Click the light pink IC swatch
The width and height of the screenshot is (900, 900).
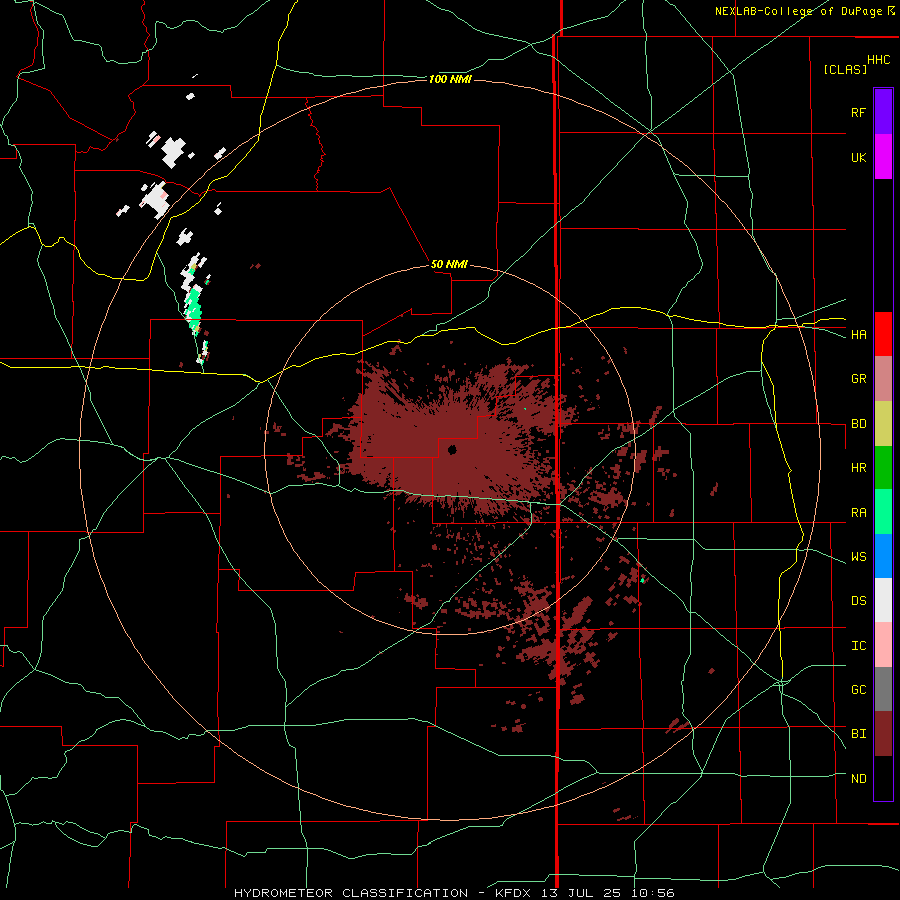click(883, 645)
